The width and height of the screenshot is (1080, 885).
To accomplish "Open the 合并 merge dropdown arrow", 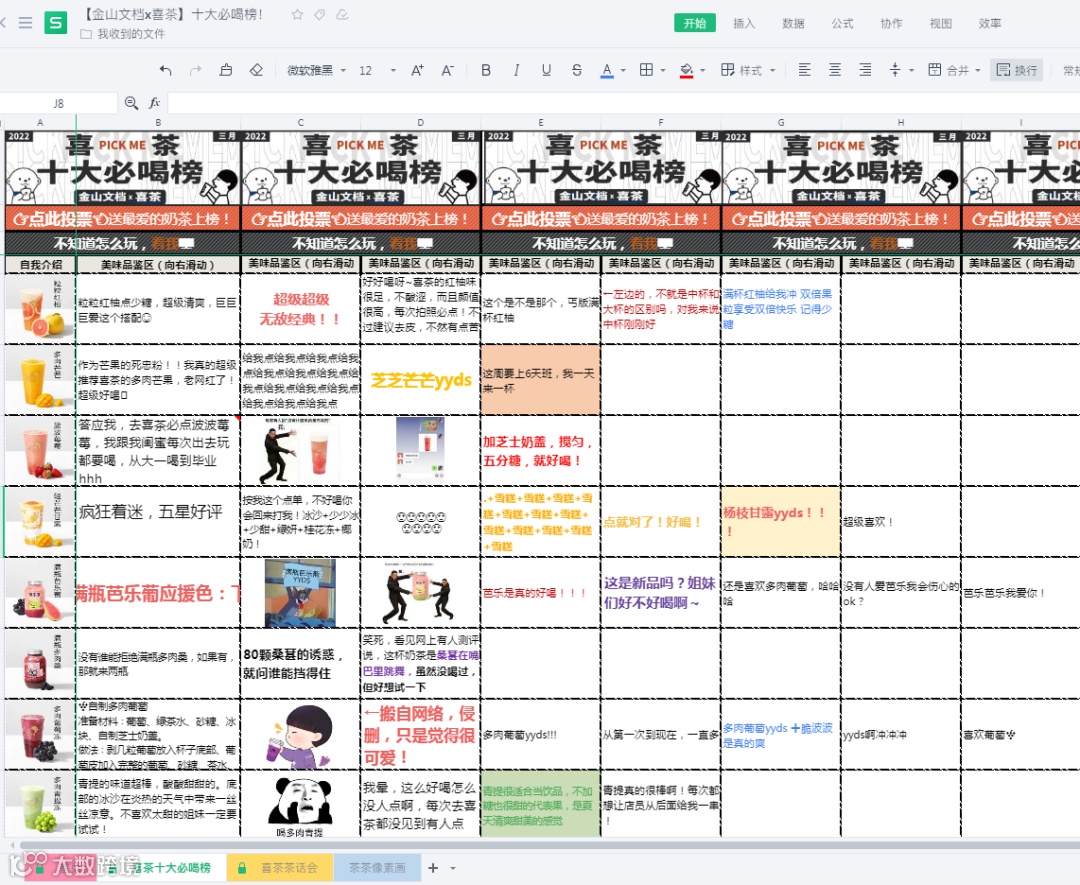I will tap(977, 70).
